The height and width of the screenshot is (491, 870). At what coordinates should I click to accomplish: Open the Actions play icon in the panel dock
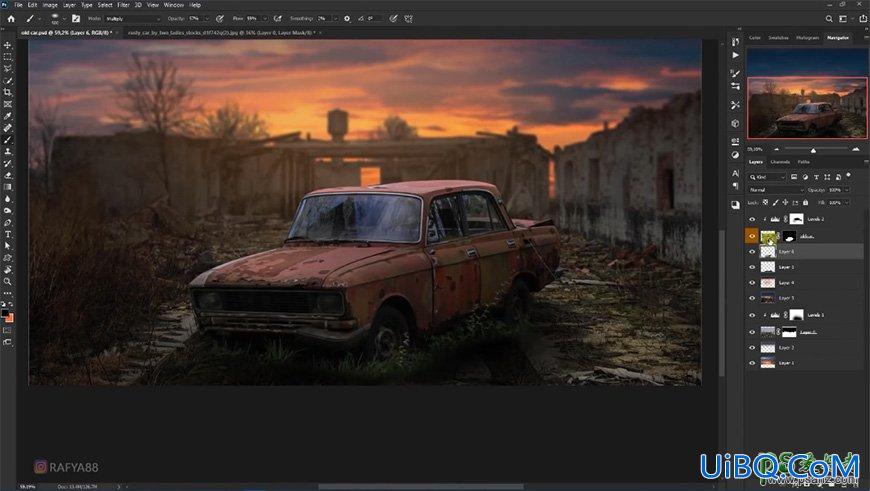coord(735,55)
